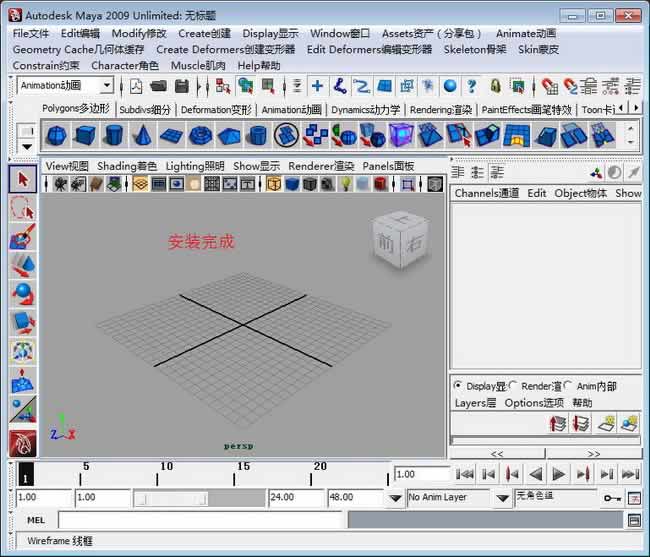
Task: Toggle make live blue sphere icon
Action: [450, 86]
